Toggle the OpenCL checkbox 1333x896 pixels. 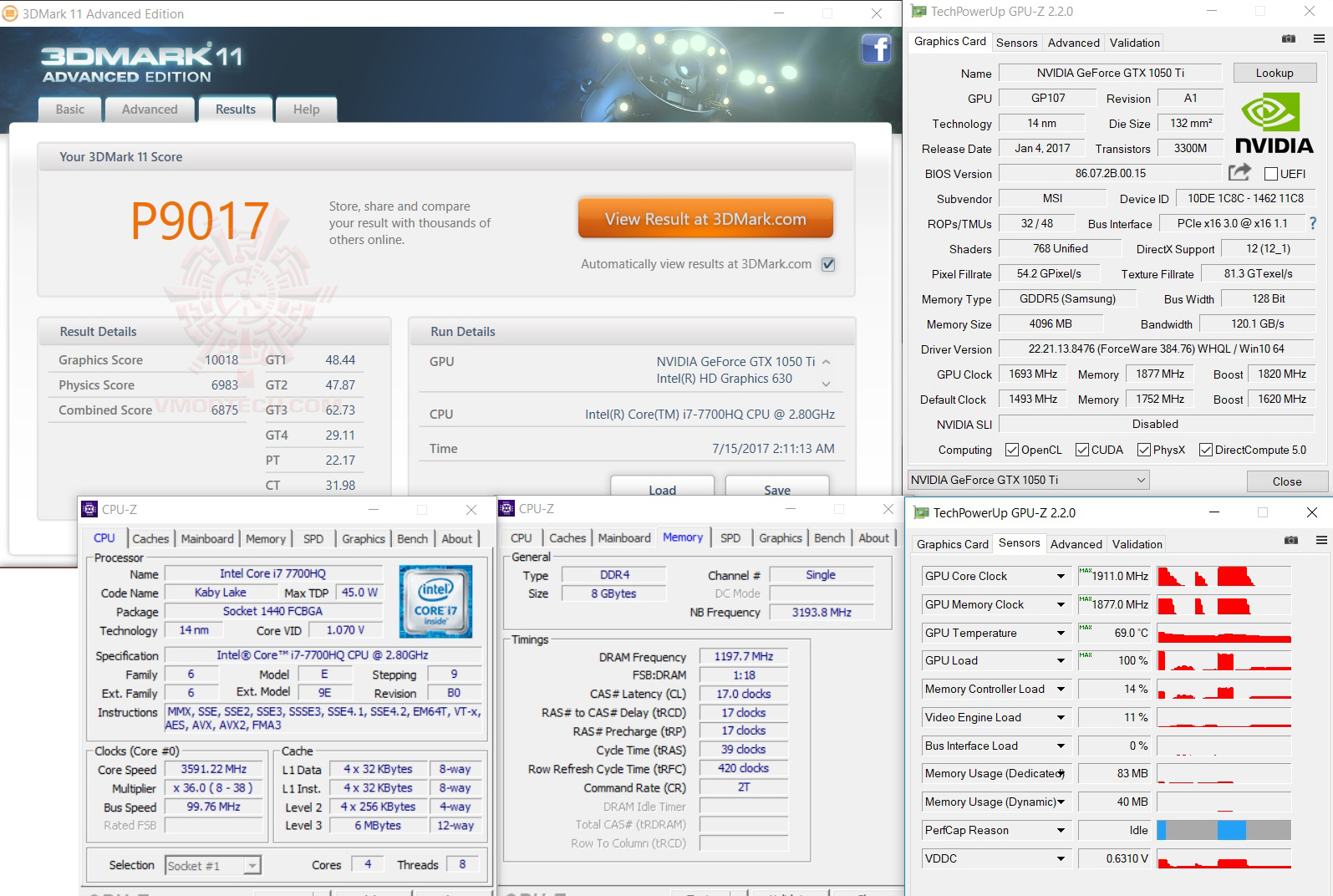[x=1012, y=450]
